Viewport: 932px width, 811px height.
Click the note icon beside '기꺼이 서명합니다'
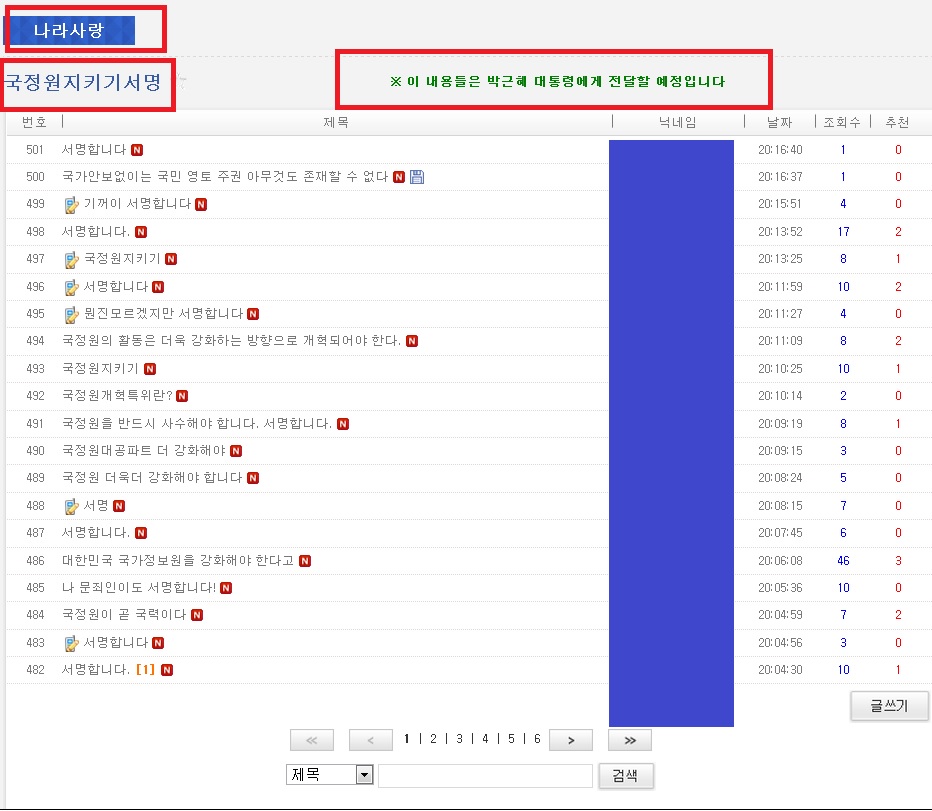(71, 205)
